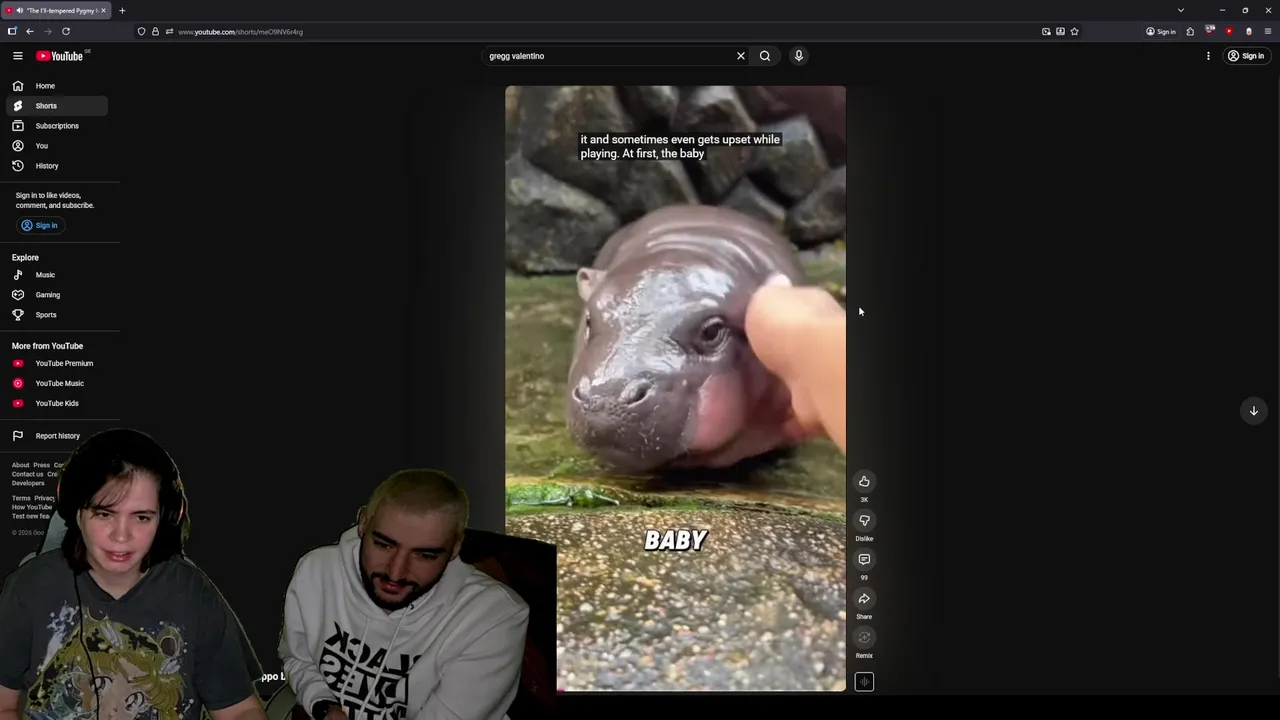This screenshot has width=1280, height=720.
Task: Bookmark this page with the star
Action: [1074, 32]
